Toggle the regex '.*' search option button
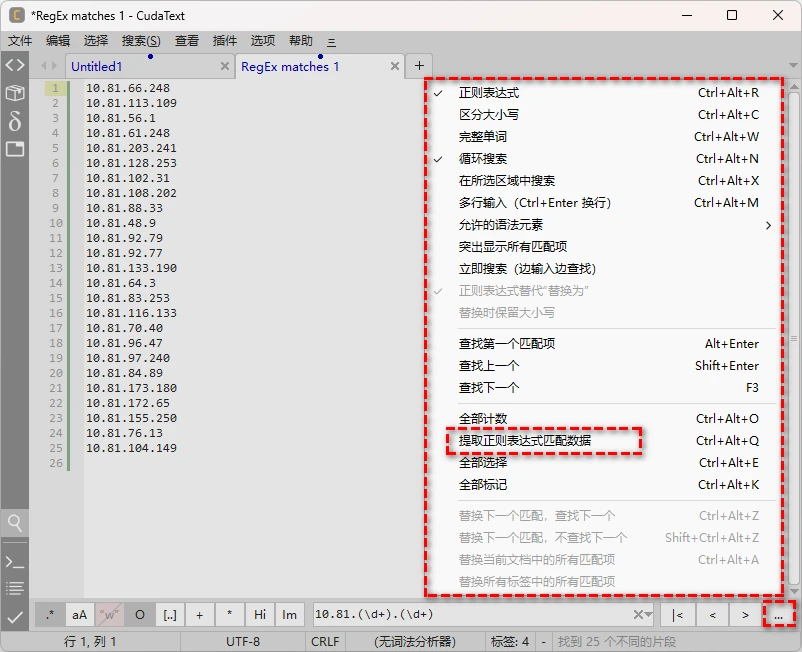The width and height of the screenshot is (802, 652). coord(50,614)
